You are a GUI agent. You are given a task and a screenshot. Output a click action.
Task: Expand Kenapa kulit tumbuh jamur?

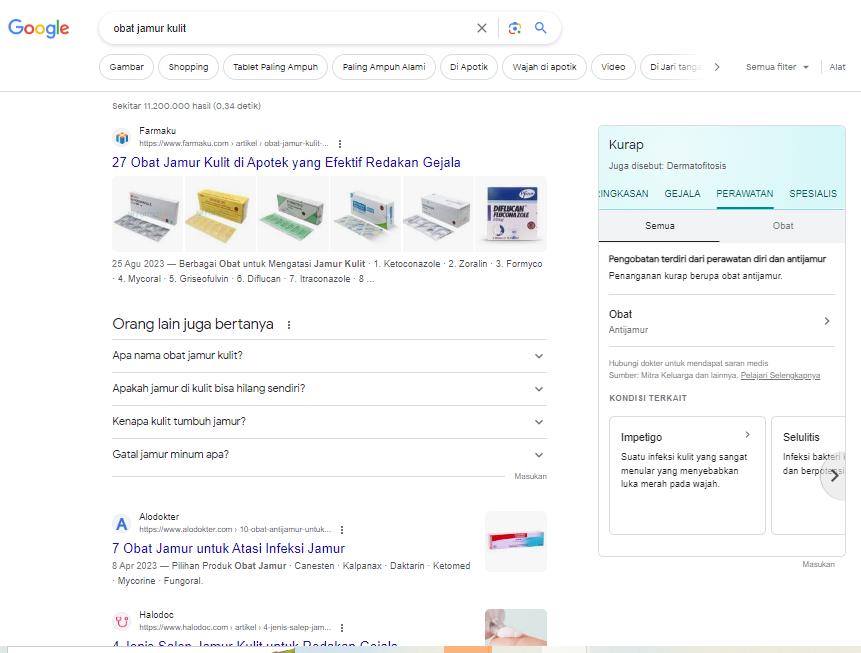pyautogui.click(x=329, y=422)
